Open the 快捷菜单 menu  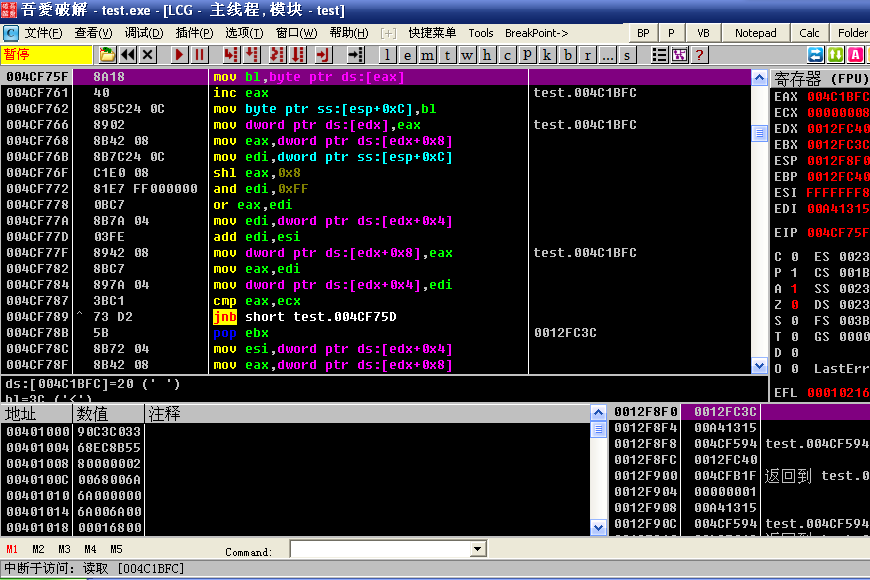(432, 33)
